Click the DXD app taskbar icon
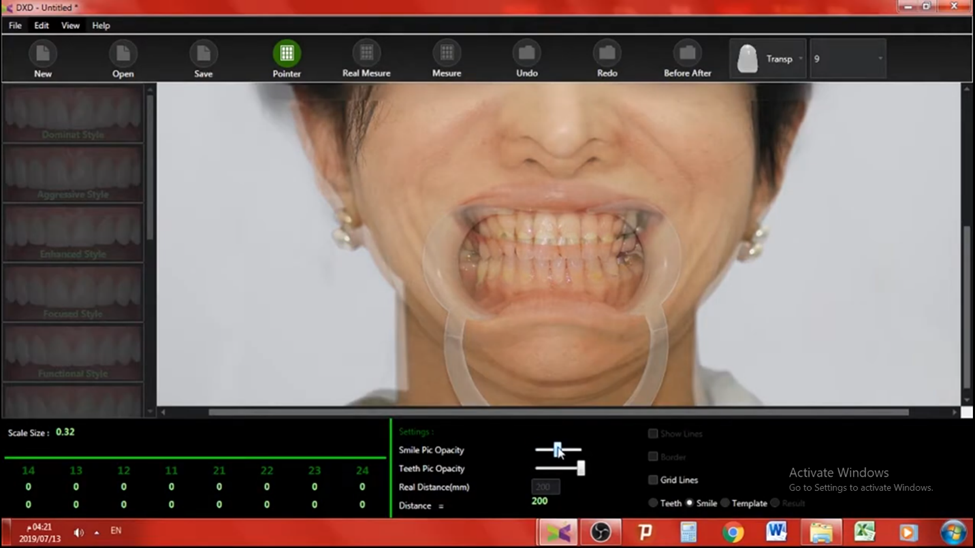The width and height of the screenshot is (975, 548). (558, 532)
